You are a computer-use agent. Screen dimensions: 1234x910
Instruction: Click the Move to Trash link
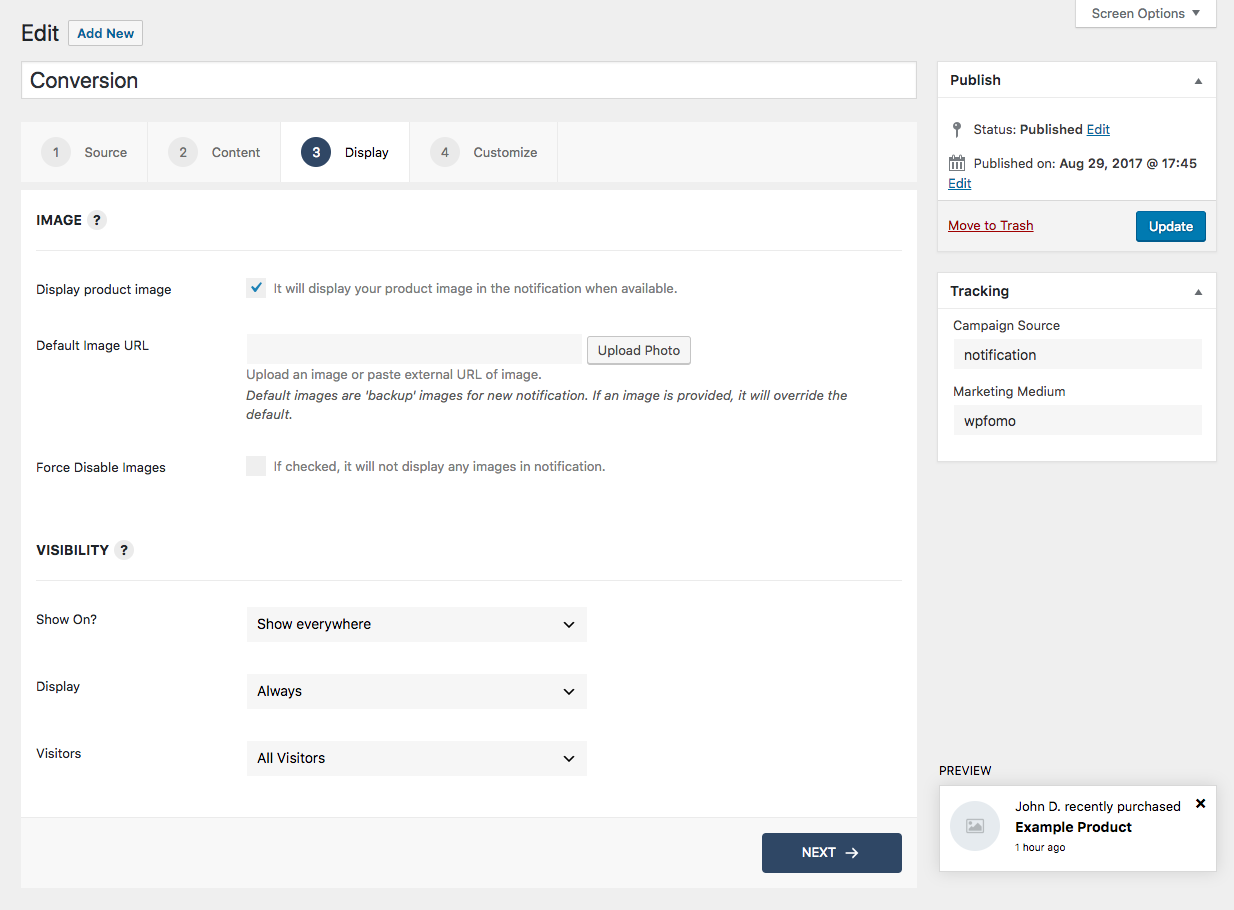(x=990, y=225)
